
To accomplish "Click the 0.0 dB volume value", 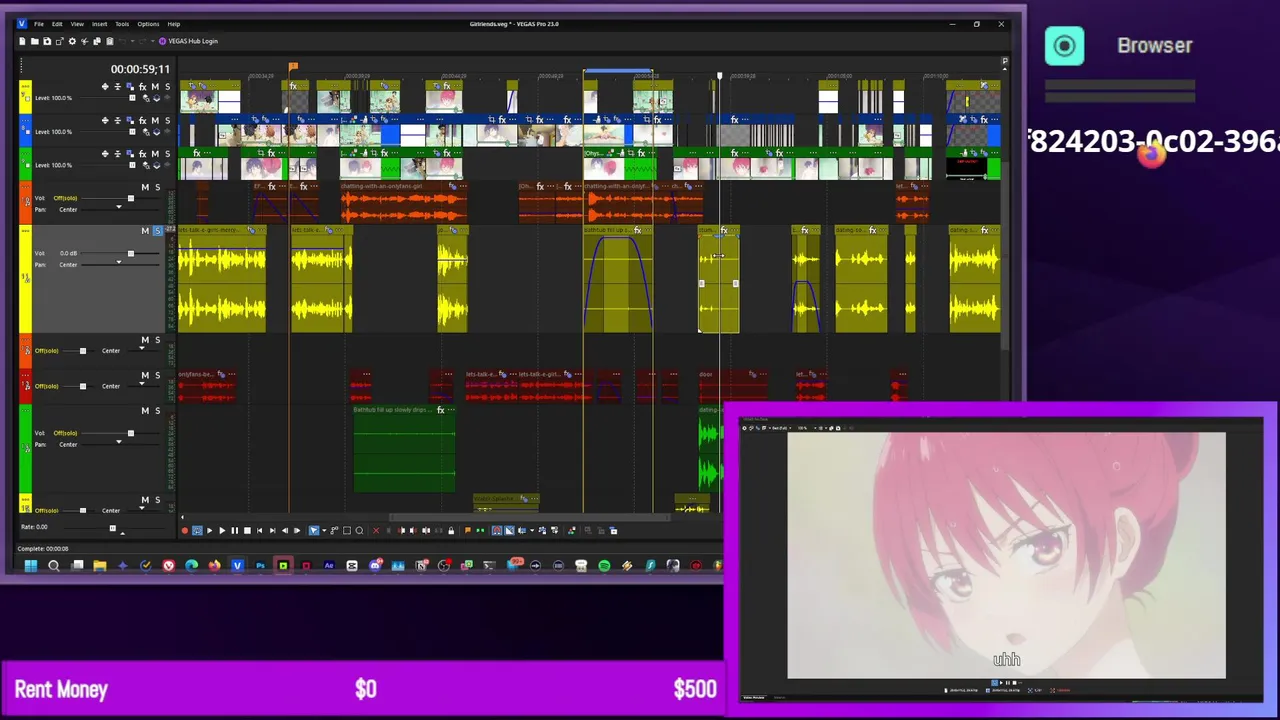I will point(68,253).
